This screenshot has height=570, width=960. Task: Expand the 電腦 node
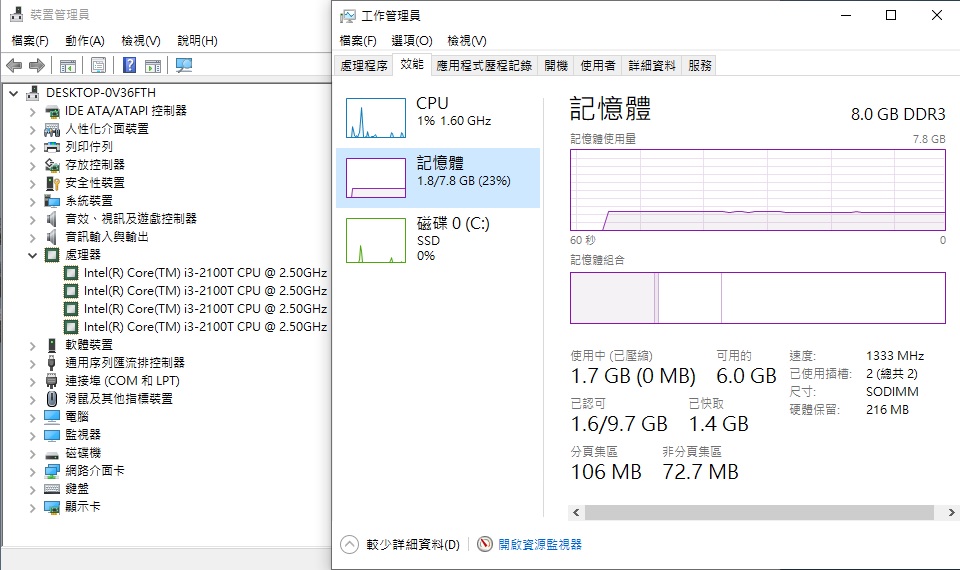point(32,418)
